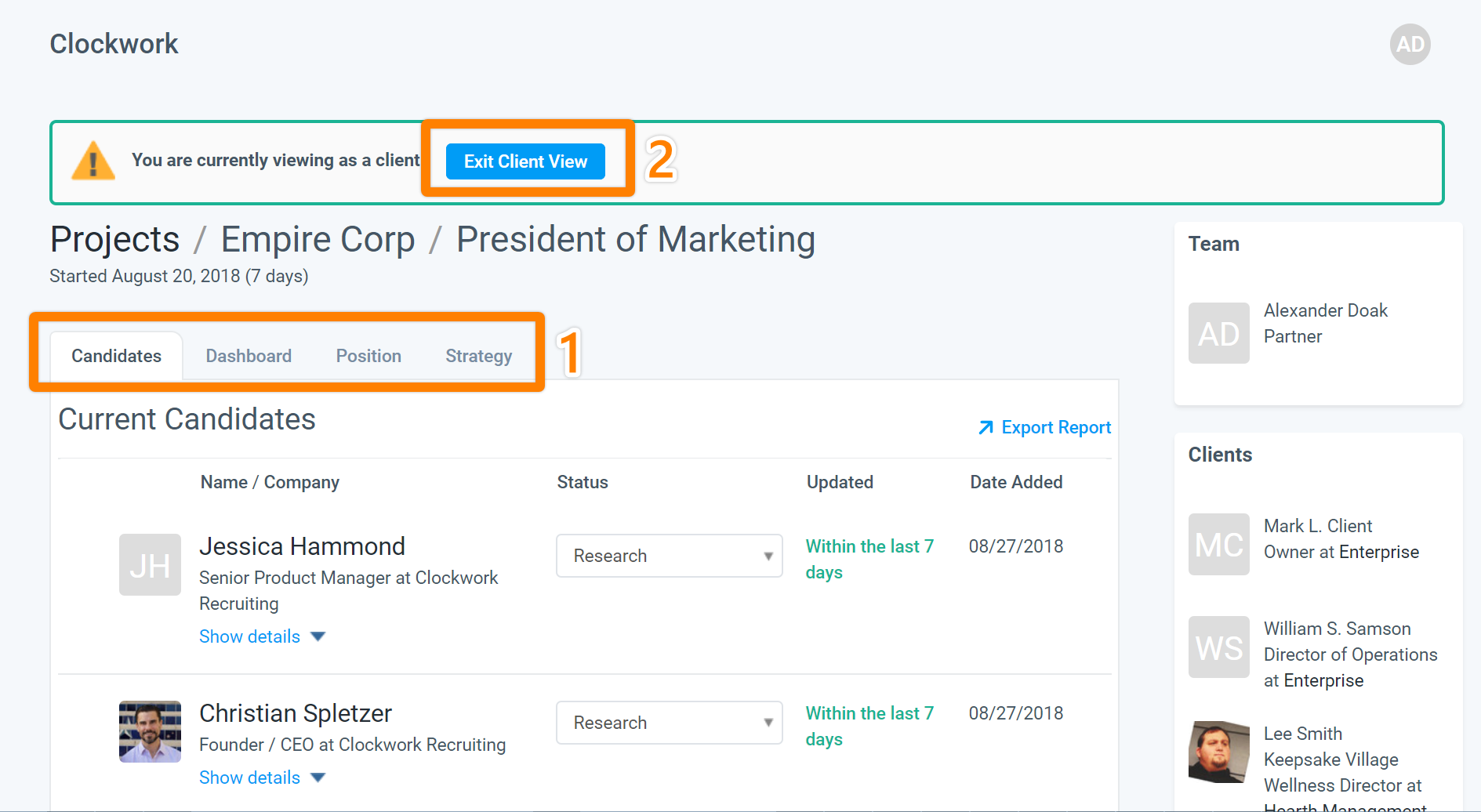Viewport: 1481px width, 812px height.
Task: Open Jessica Hammond's Research status dropdown
Action: [x=668, y=556]
